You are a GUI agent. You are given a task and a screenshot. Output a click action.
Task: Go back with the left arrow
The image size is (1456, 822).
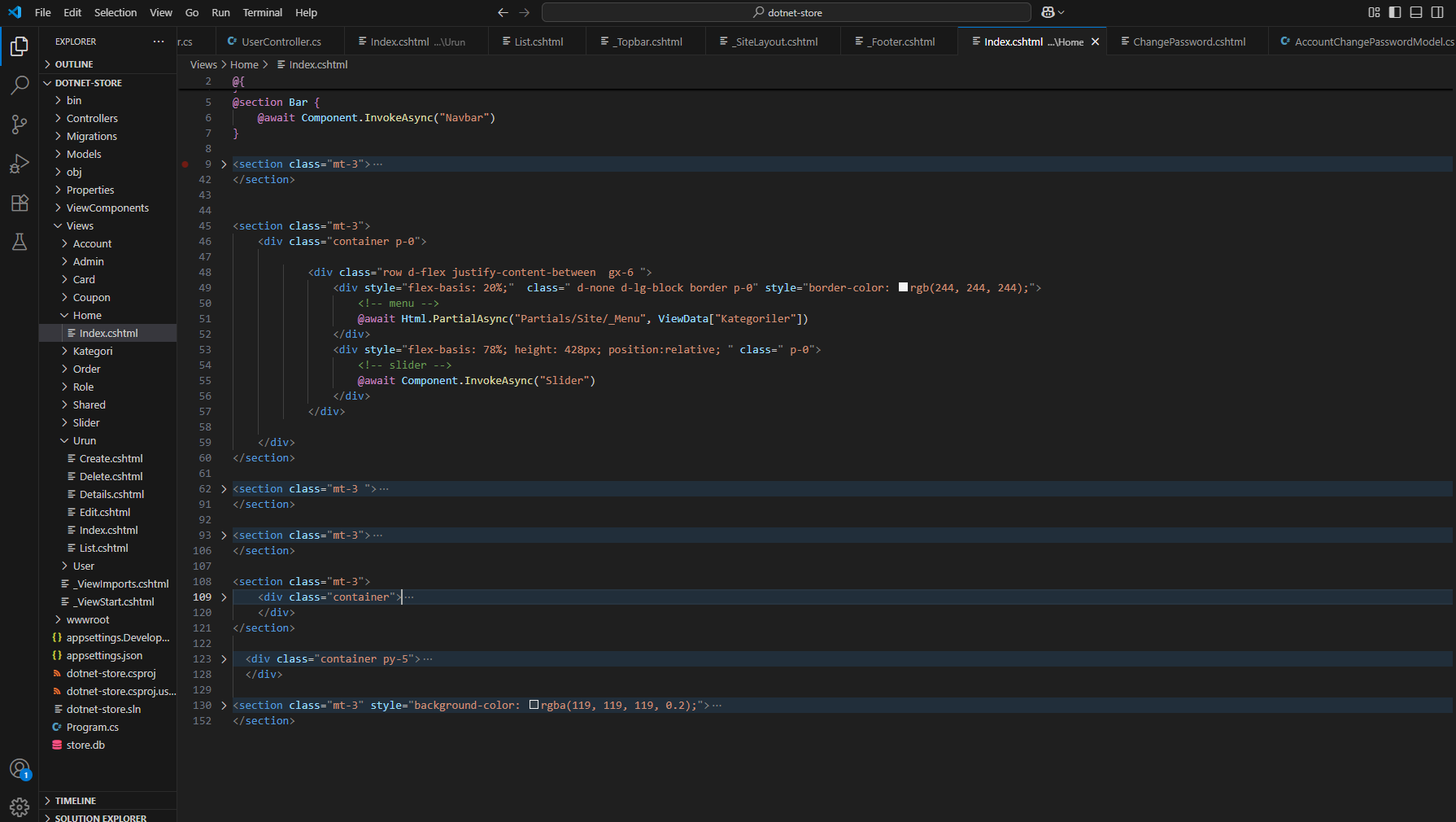[503, 12]
